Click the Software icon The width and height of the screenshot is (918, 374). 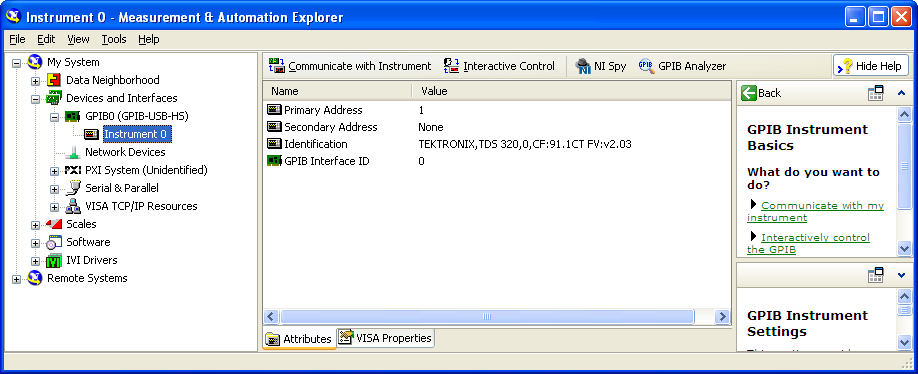click(54, 242)
